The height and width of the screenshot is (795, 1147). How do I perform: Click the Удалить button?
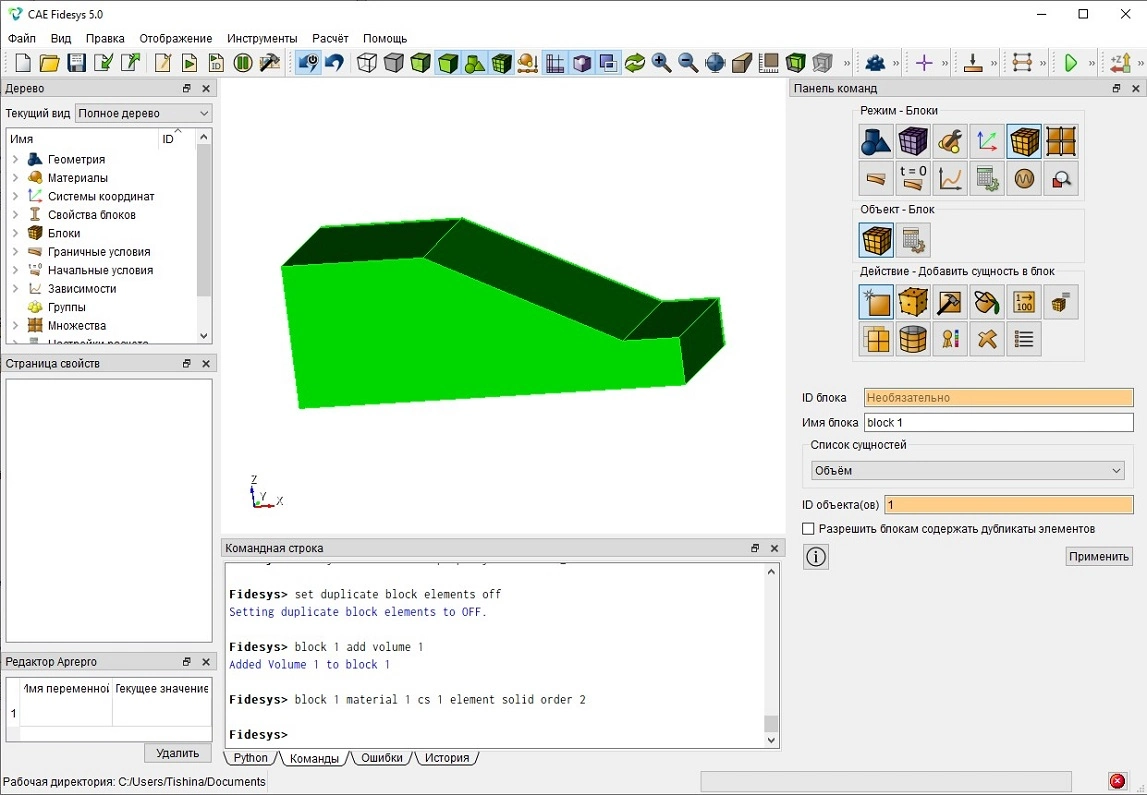coord(178,753)
